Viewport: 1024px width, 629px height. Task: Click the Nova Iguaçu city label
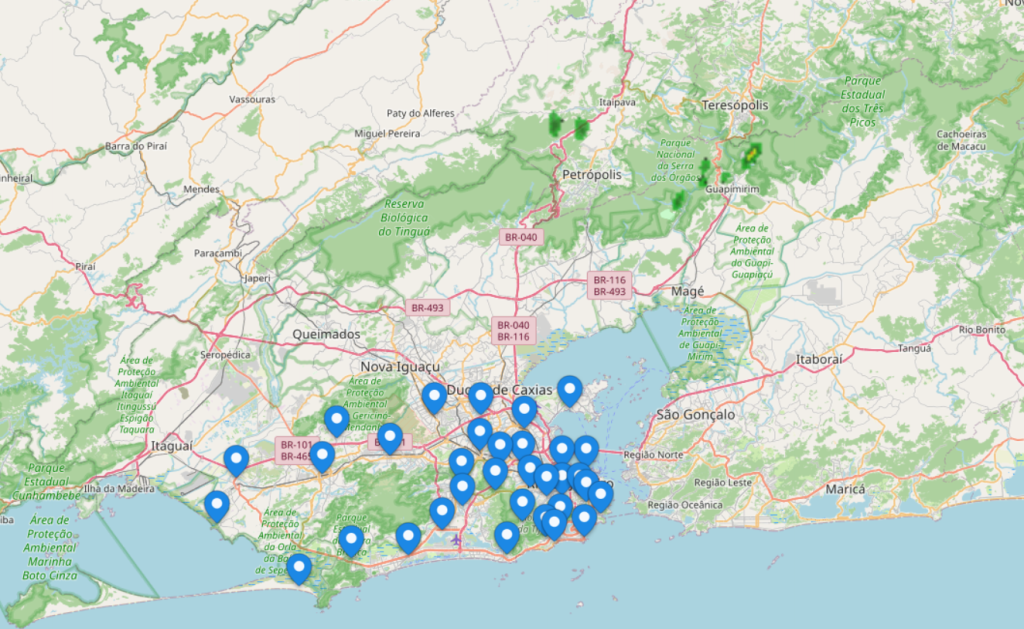pyautogui.click(x=400, y=366)
